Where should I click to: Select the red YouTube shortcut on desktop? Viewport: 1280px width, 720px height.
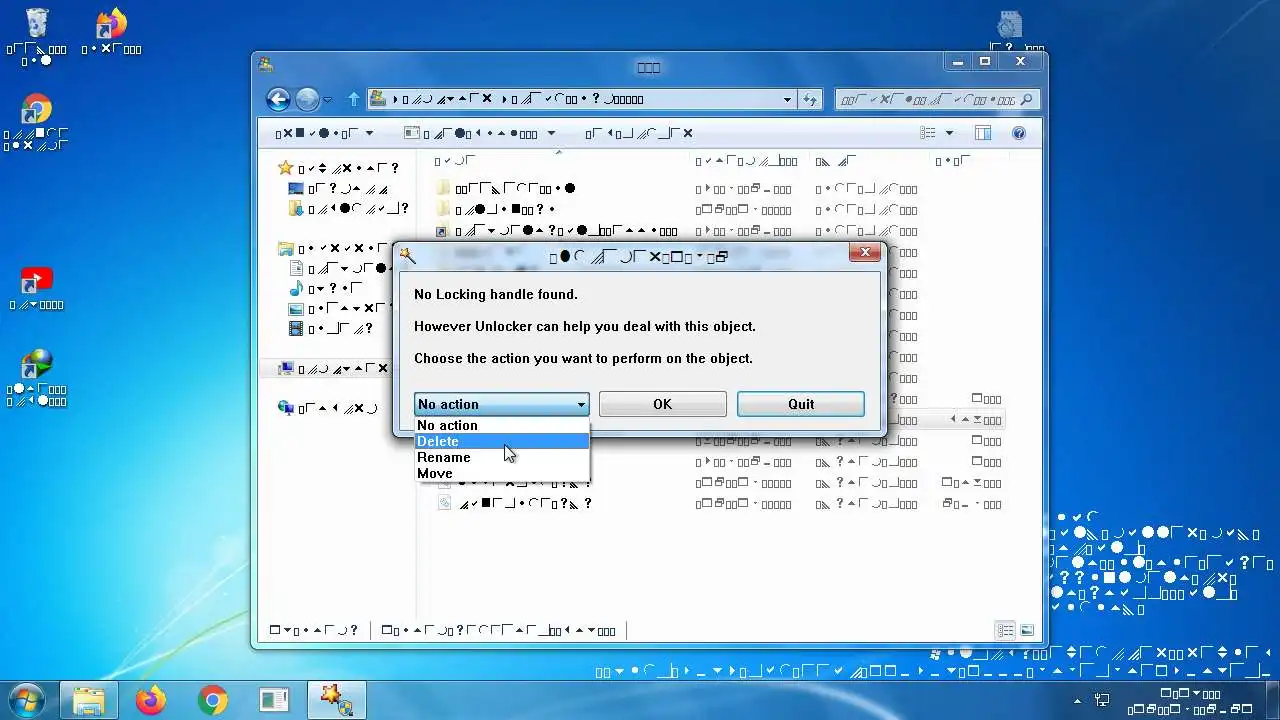(36, 288)
